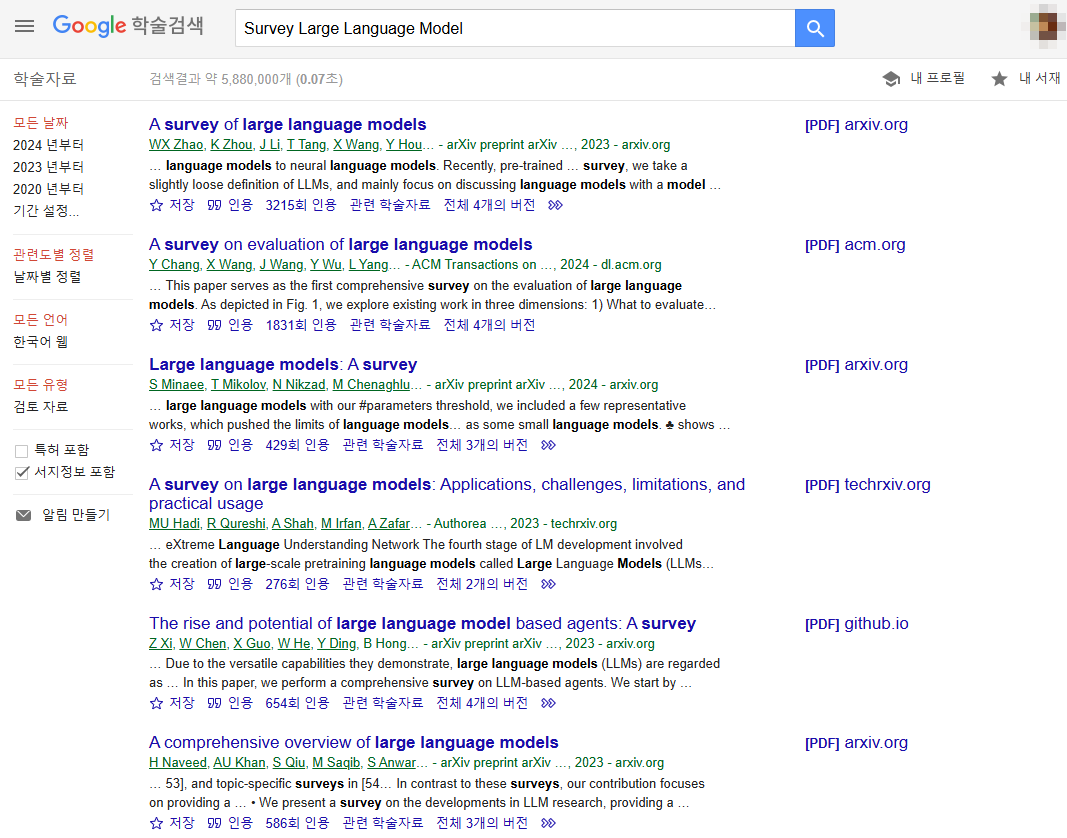Click the envelope 알림 만들기 icon
The image size is (1067, 838).
[x=23, y=515]
